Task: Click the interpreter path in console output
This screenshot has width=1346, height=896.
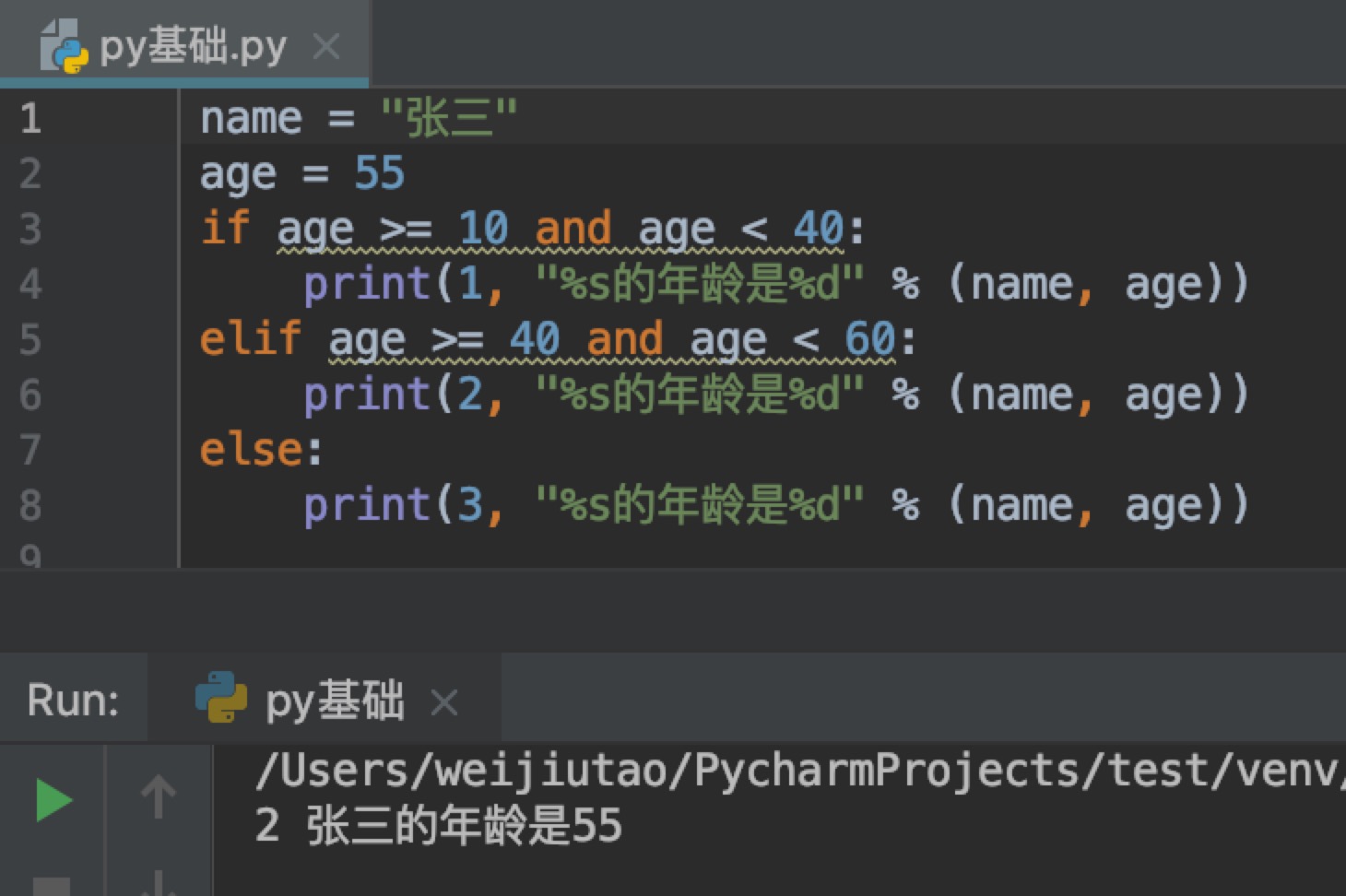Action: pos(800,769)
